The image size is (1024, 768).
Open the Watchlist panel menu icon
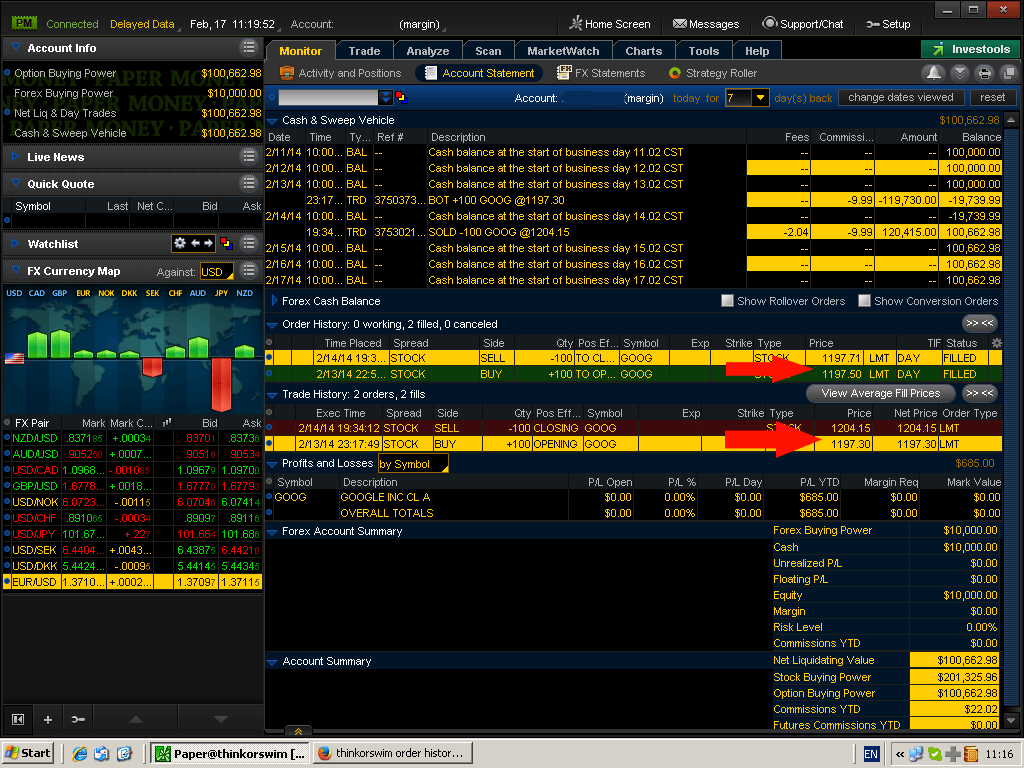pyautogui.click(x=249, y=244)
